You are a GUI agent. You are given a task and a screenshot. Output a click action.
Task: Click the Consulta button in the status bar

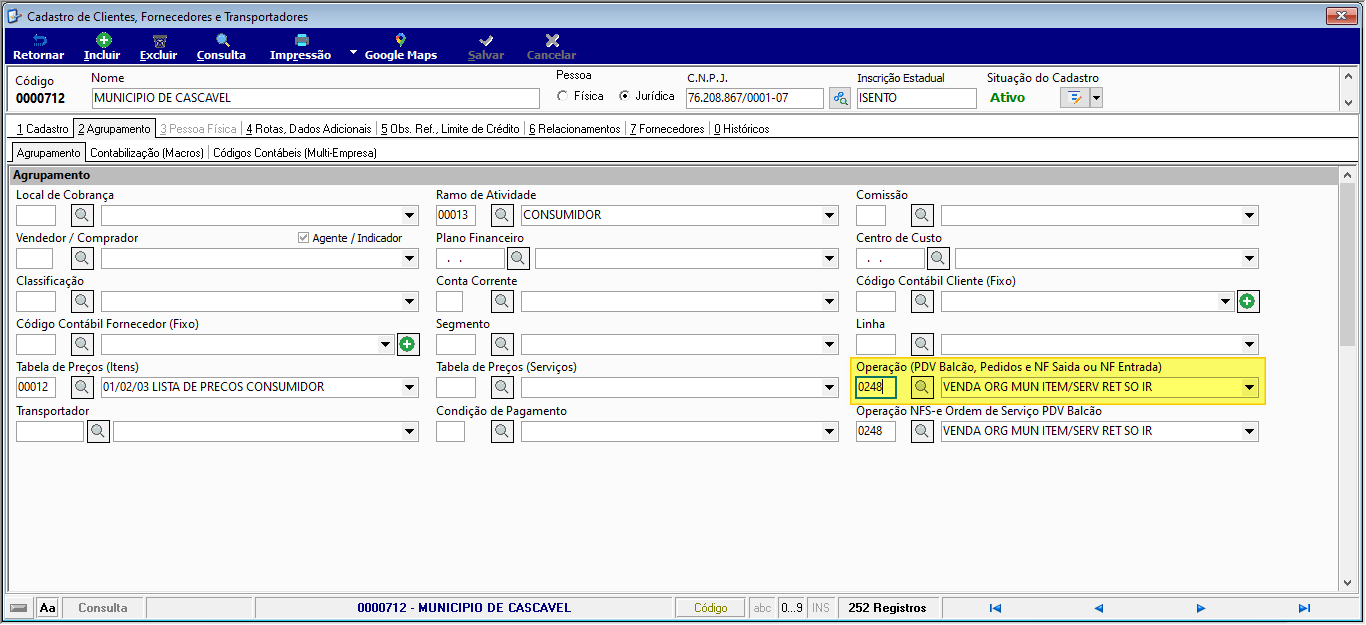point(103,608)
